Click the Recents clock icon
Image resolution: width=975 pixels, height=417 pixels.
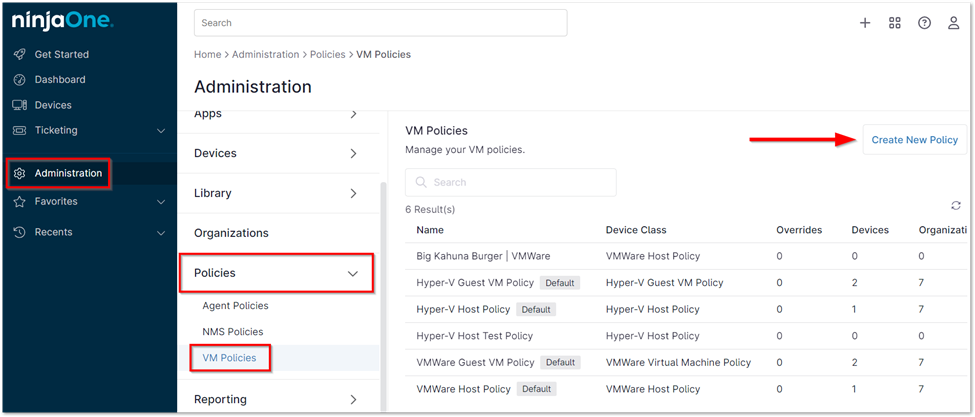[x=20, y=232]
